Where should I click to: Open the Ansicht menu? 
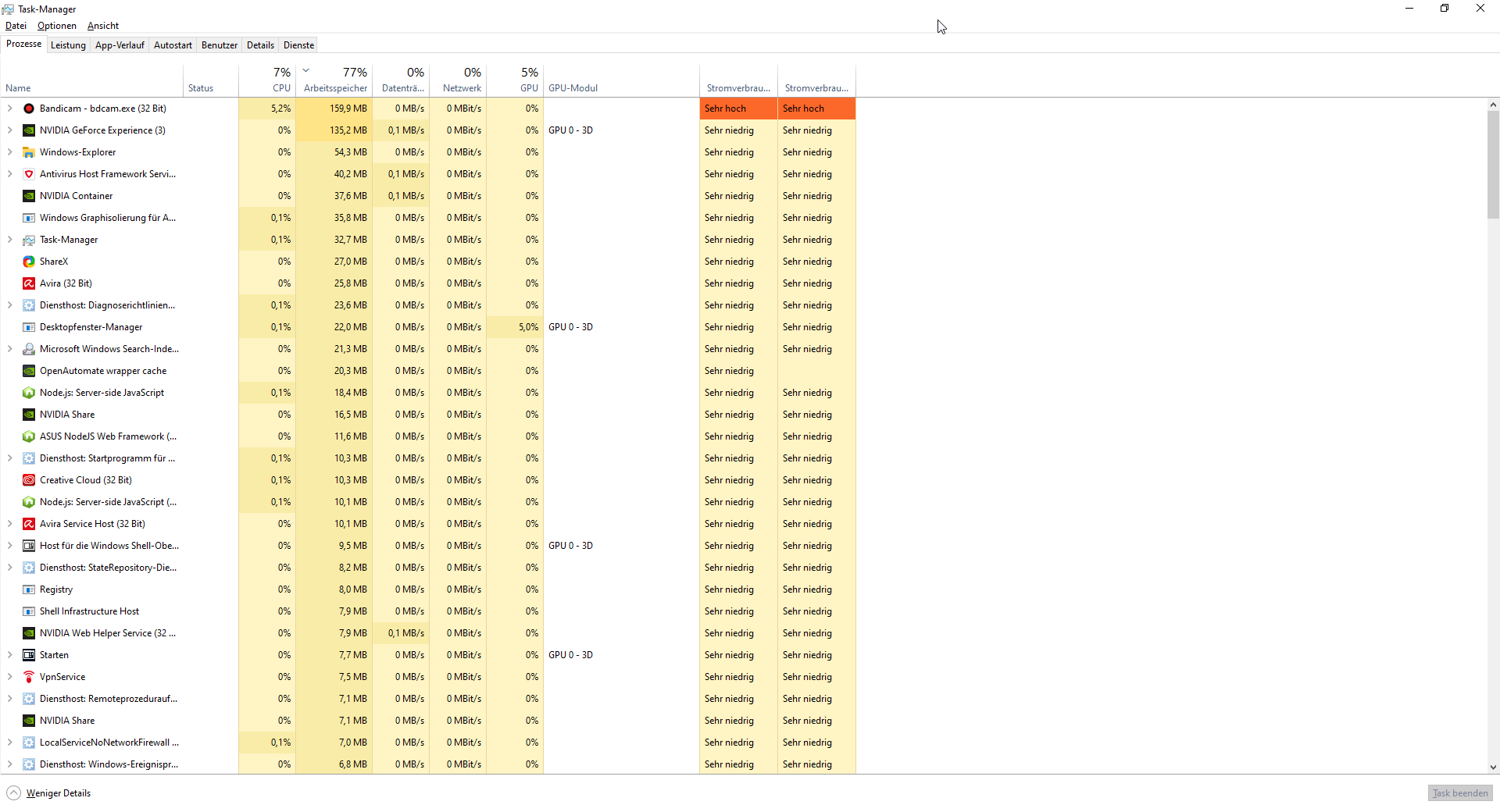coord(103,26)
